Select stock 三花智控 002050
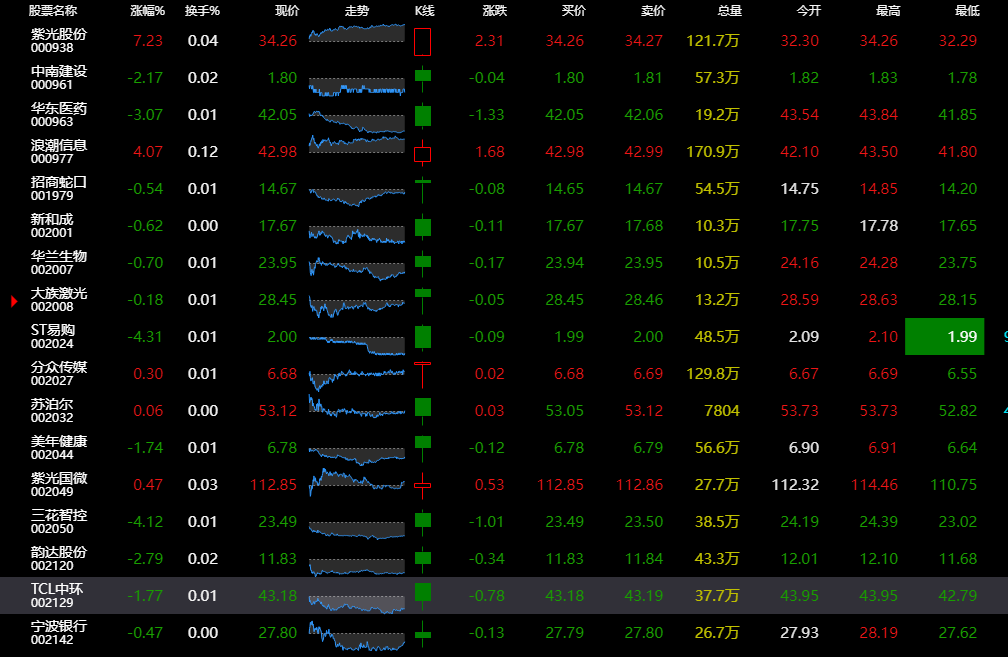This screenshot has height=657, width=1008. point(58,521)
